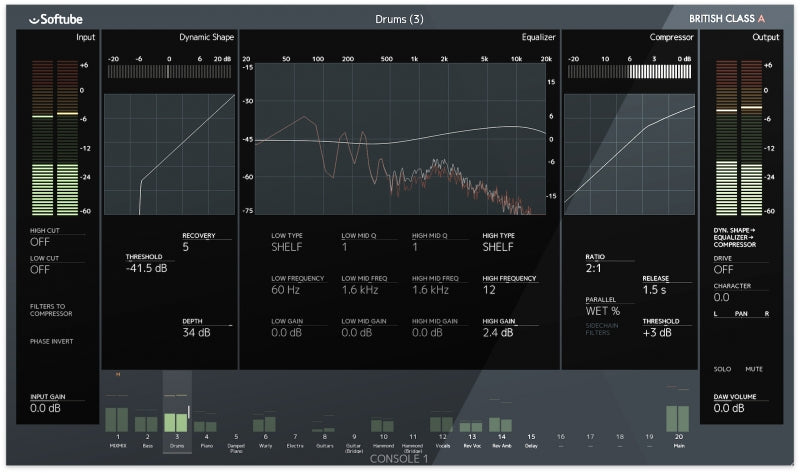Select channel 1 MIXMIX meter

(117, 419)
